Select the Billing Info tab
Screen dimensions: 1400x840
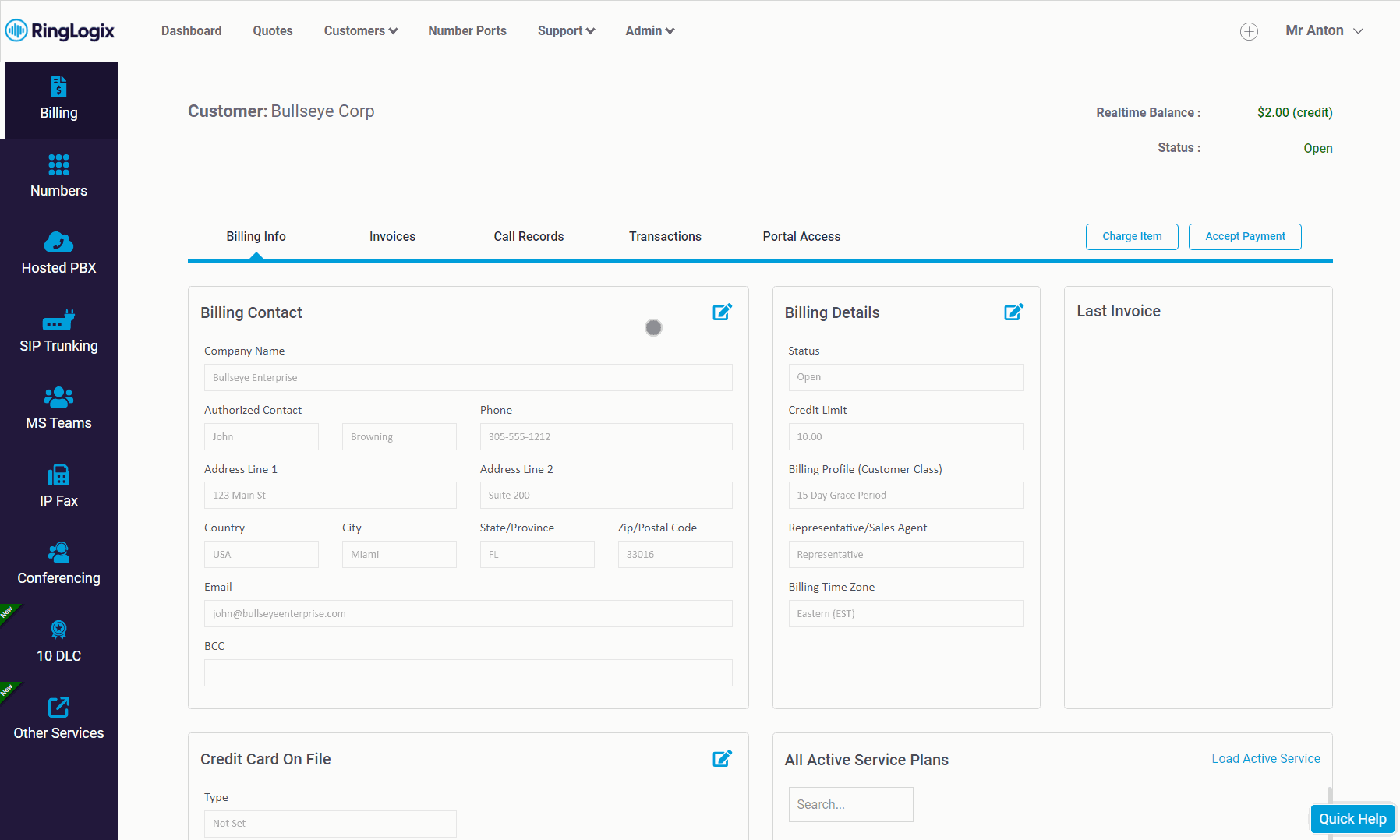coord(256,236)
